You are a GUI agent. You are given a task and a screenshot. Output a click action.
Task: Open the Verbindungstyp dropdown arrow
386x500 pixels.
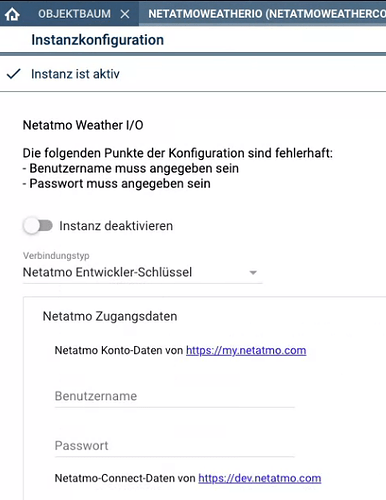pos(253,272)
